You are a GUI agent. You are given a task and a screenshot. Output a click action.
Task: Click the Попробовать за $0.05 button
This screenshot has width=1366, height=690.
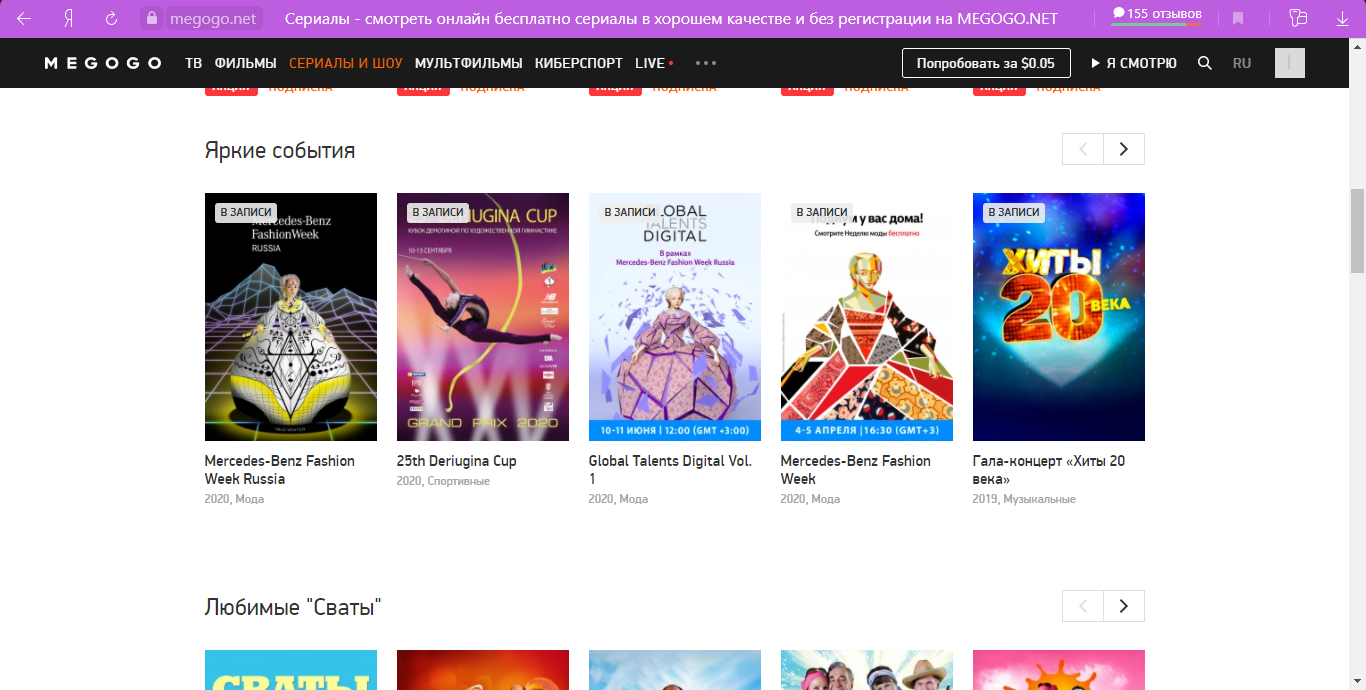click(x=986, y=63)
